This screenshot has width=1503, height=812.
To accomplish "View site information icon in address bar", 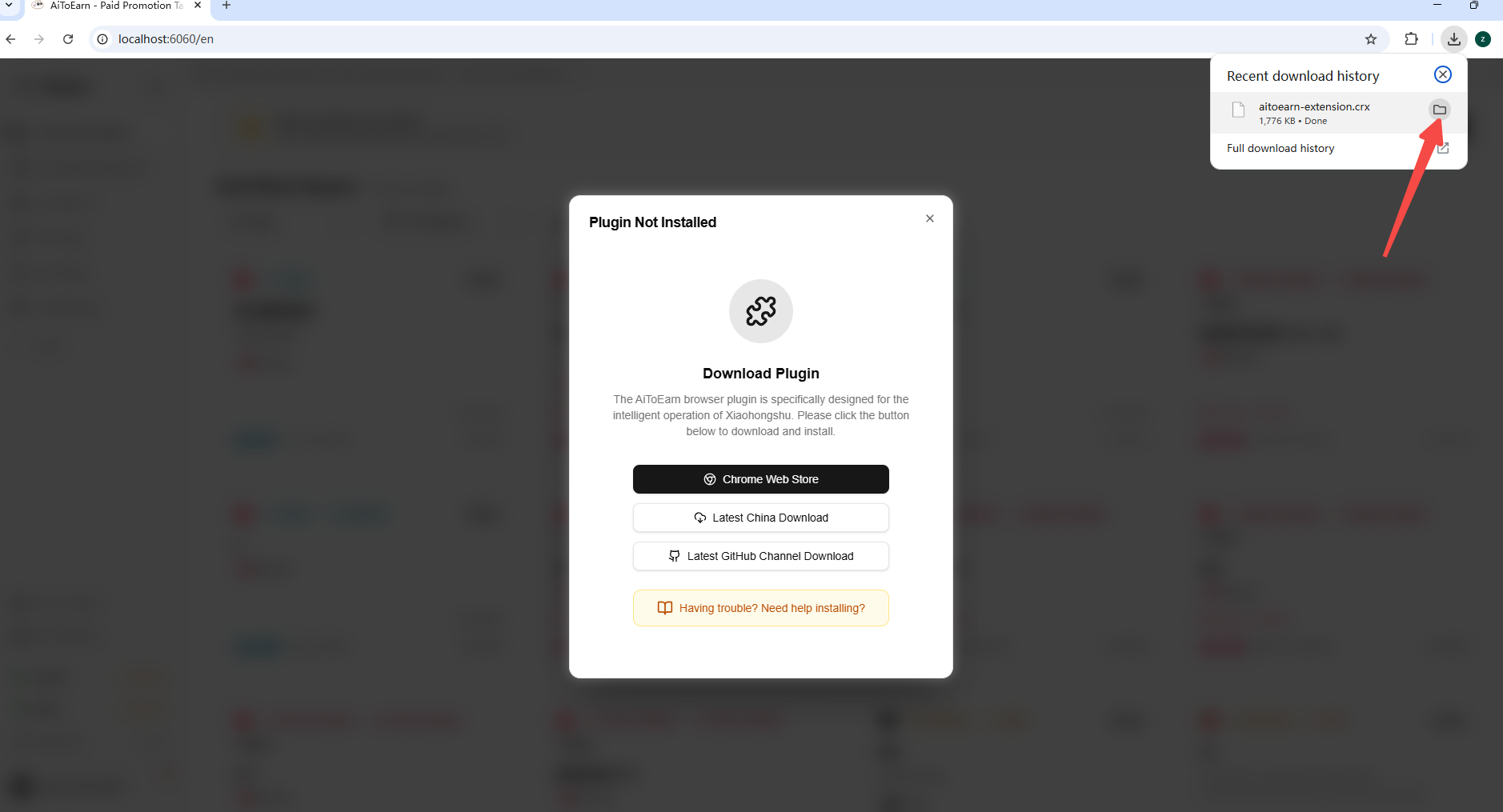I will (x=102, y=38).
